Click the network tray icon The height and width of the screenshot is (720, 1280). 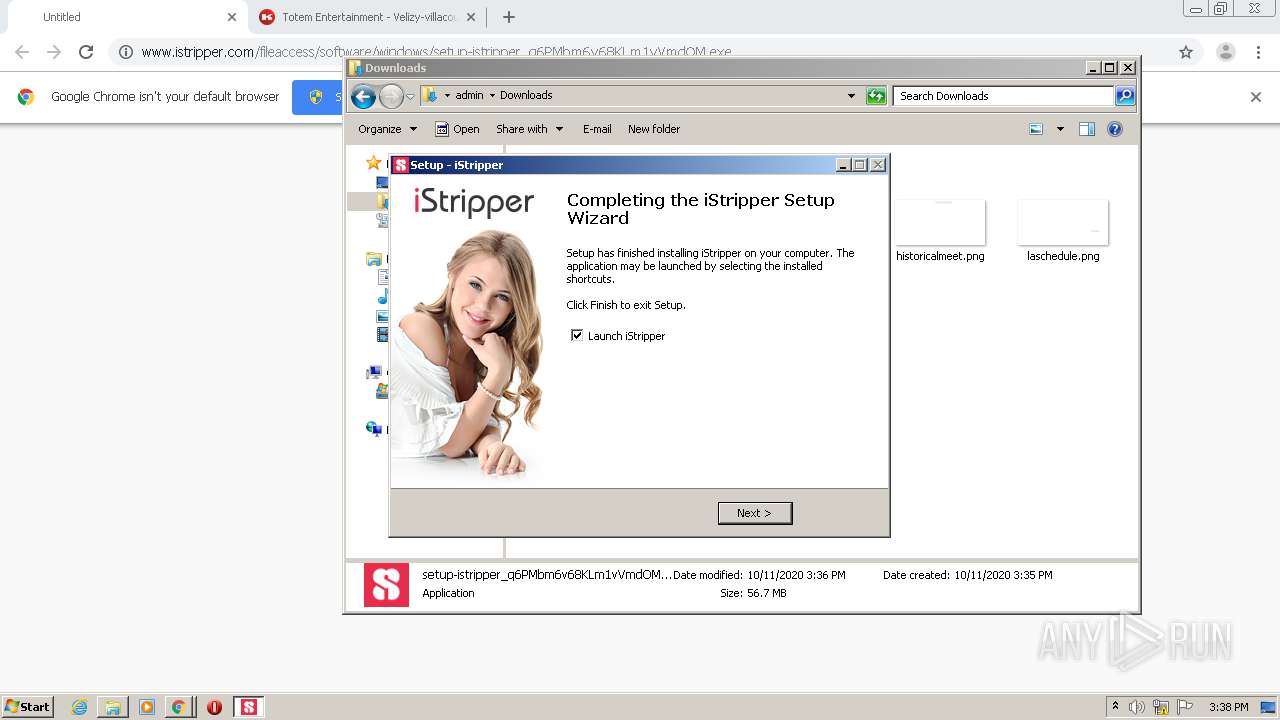pos(1161,707)
